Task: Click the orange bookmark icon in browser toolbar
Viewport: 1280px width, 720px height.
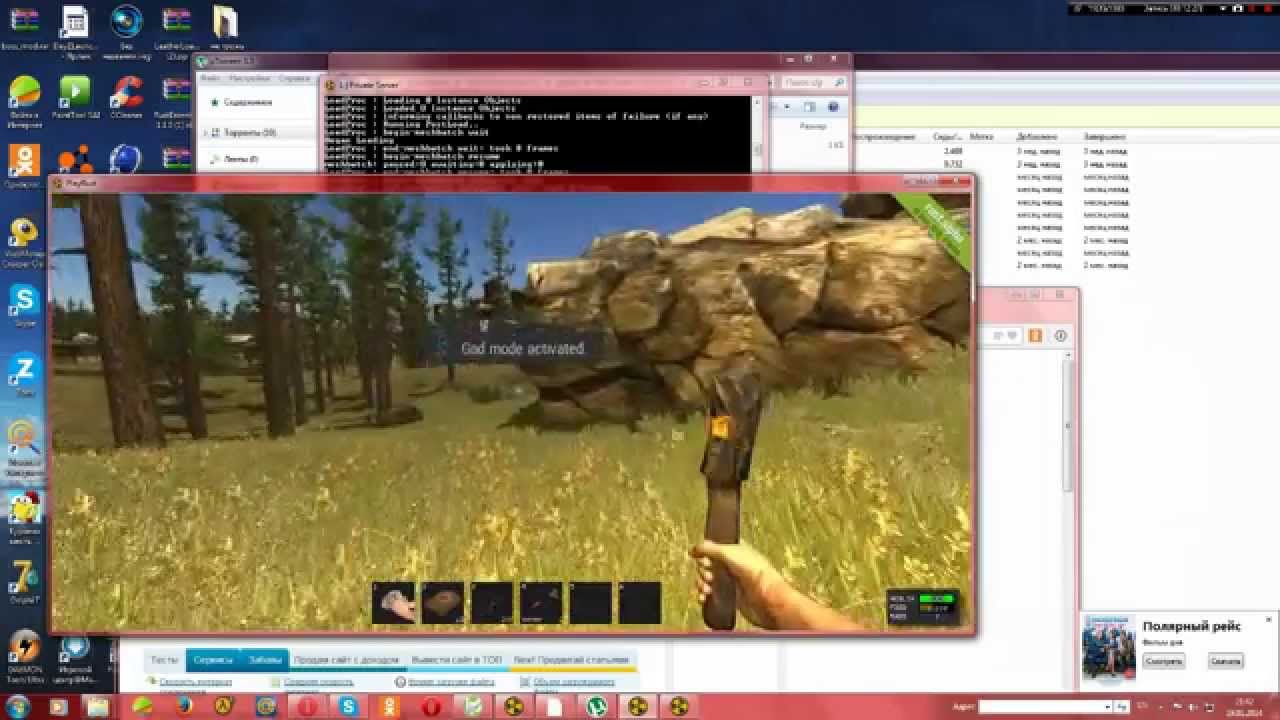Action: point(1035,335)
